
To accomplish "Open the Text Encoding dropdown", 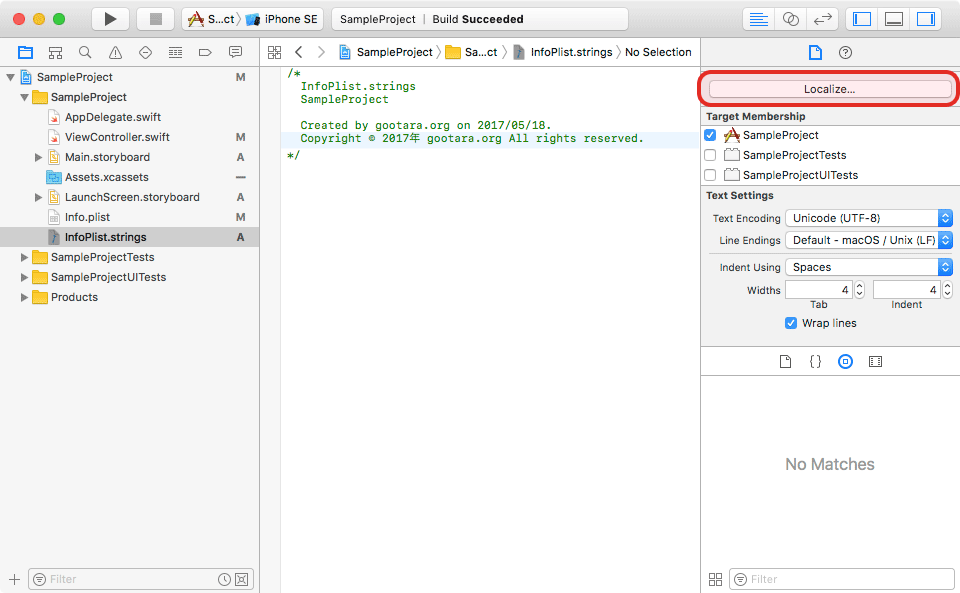I will [x=869, y=218].
